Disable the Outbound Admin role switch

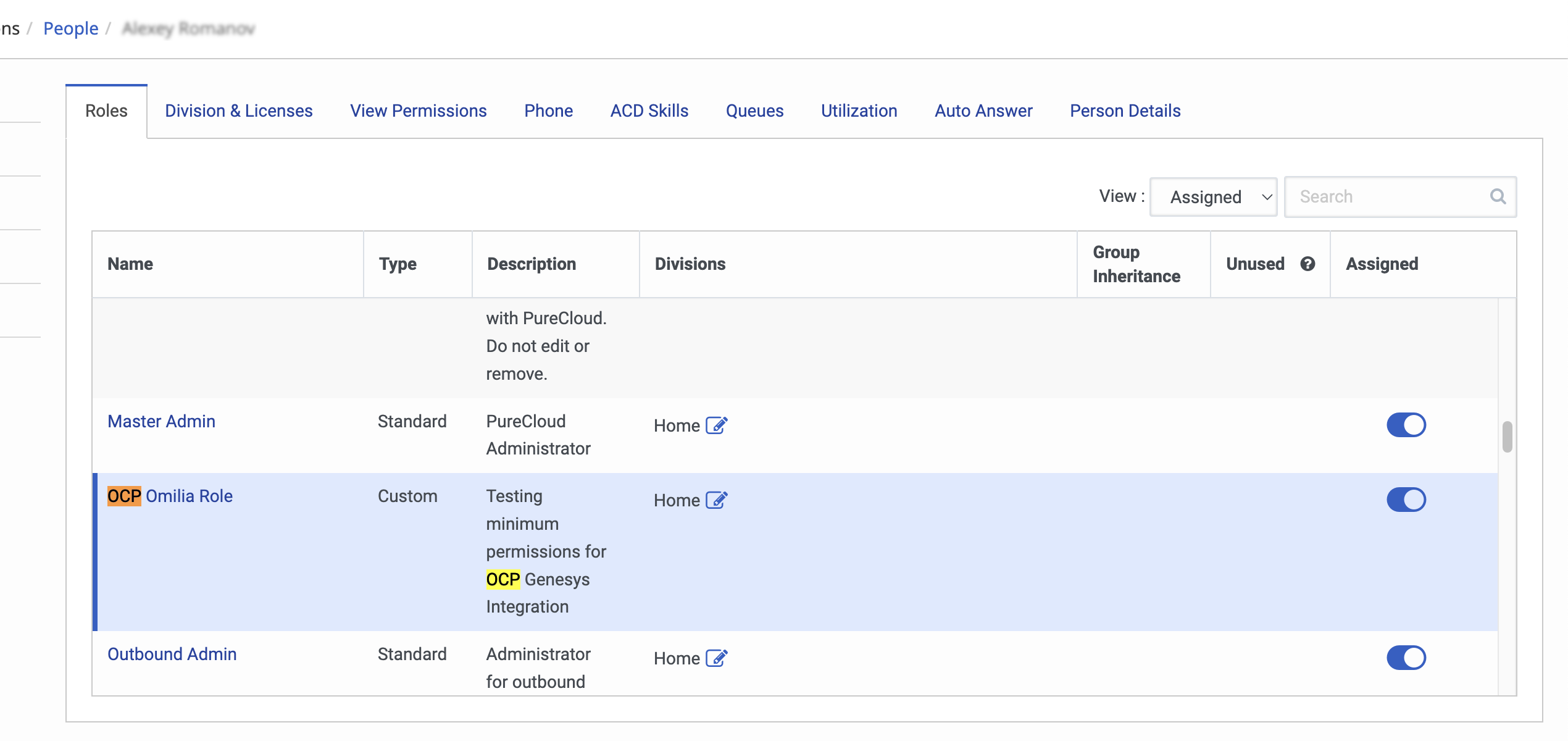click(x=1406, y=658)
